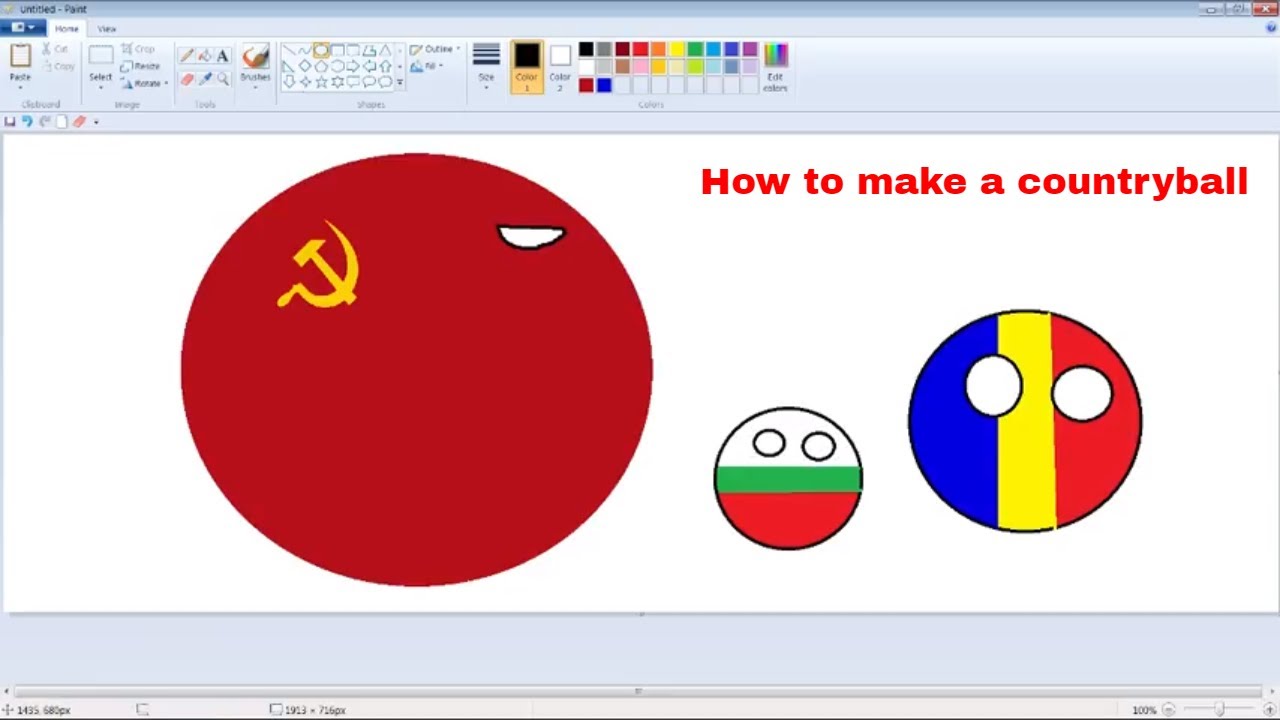This screenshot has width=1280, height=720.
Task: Open Customize Quick Access Toolbar arrow
Action: pyautogui.click(x=96, y=122)
